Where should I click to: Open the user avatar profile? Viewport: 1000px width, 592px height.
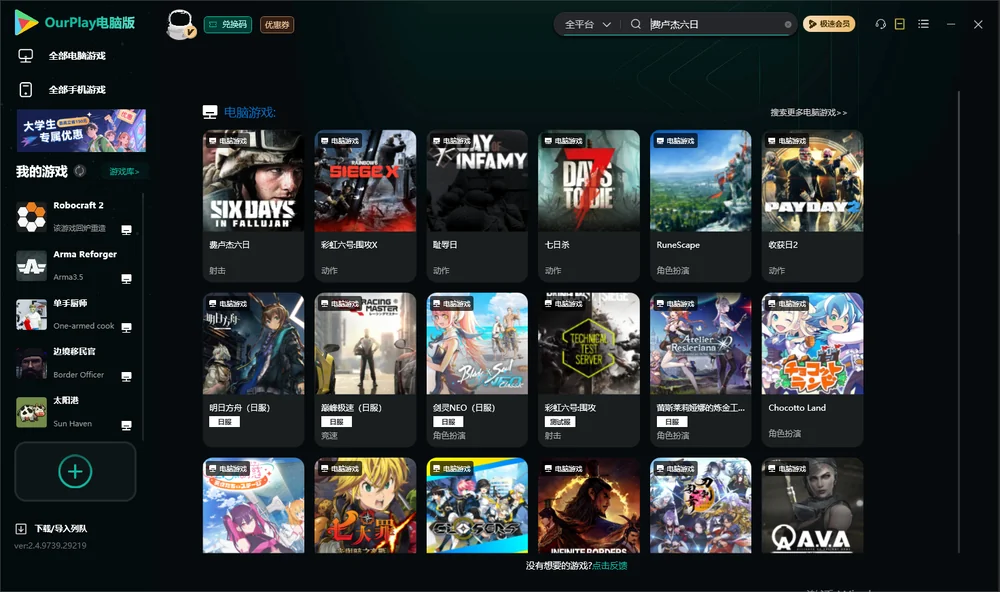pos(180,24)
